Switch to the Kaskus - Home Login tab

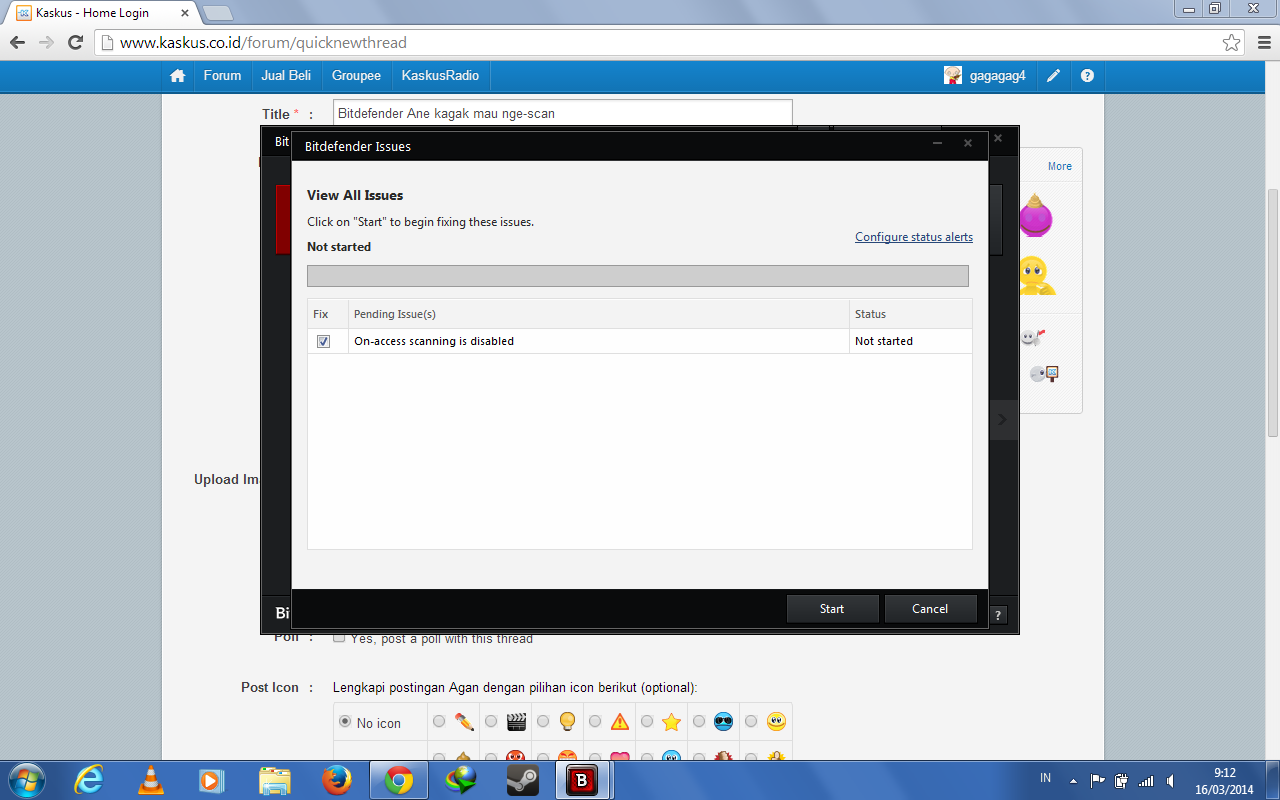click(x=103, y=13)
